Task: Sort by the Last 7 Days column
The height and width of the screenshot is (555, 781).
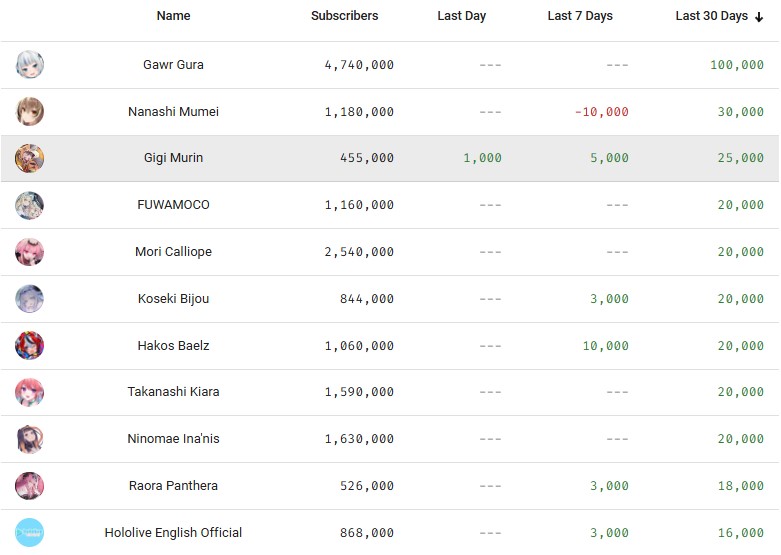Action: coord(580,16)
